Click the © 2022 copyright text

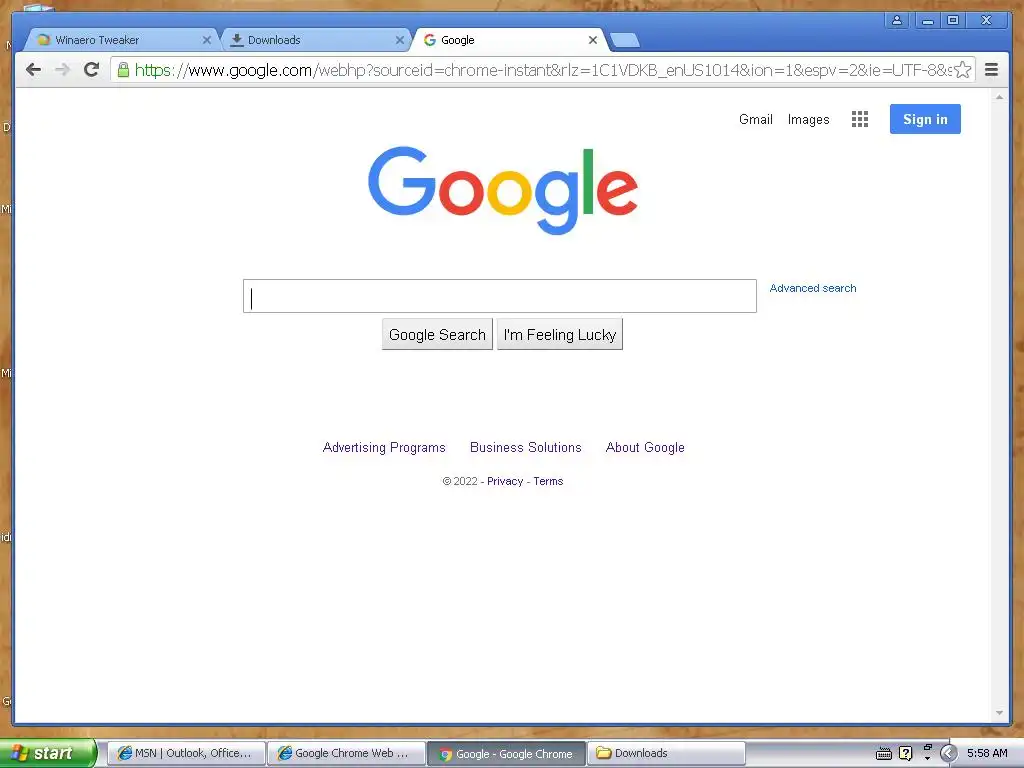coord(460,481)
